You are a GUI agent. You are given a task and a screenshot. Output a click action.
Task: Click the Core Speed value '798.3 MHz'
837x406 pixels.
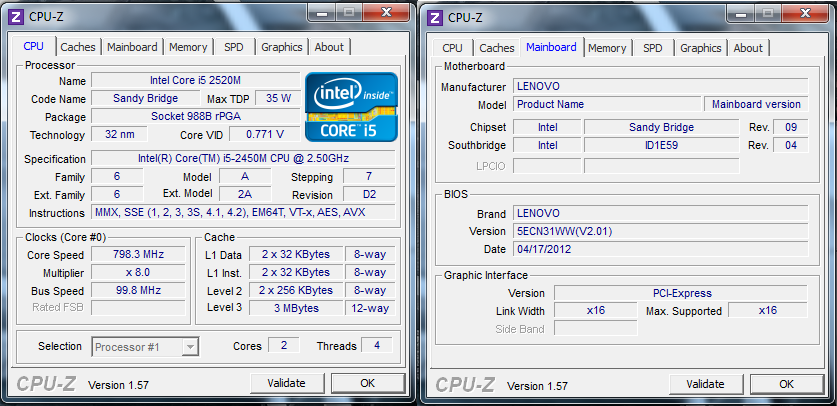click(x=138, y=254)
